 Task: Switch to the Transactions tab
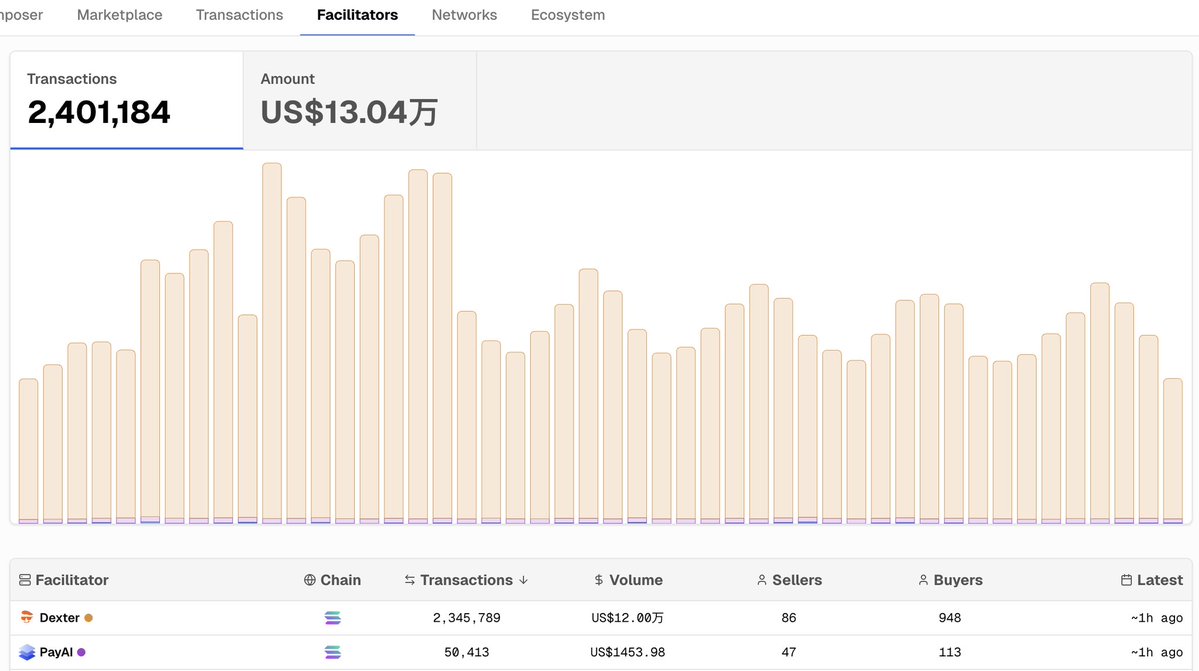pos(239,15)
